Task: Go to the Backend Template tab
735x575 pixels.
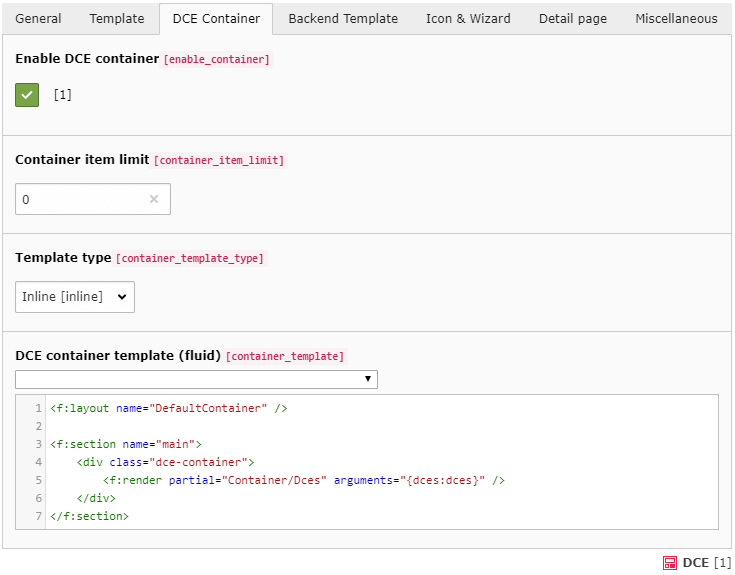Action: tap(343, 19)
